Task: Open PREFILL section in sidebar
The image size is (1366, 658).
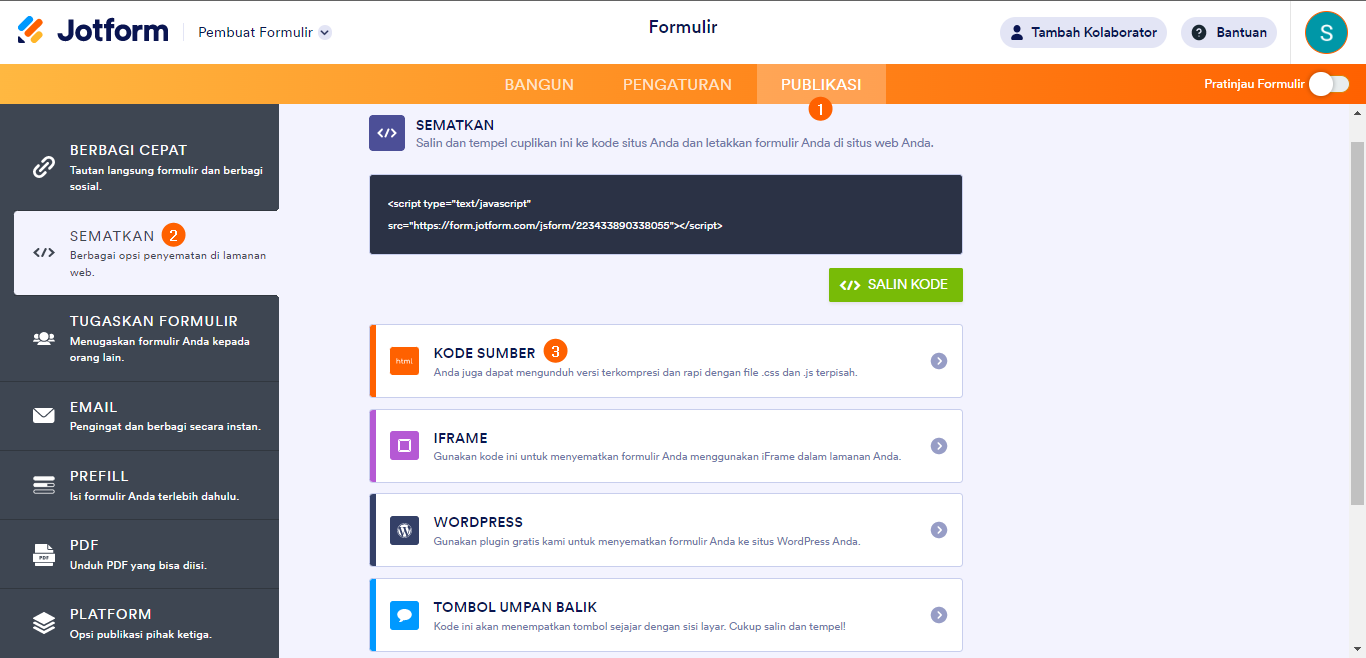Action: click(x=139, y=485)
